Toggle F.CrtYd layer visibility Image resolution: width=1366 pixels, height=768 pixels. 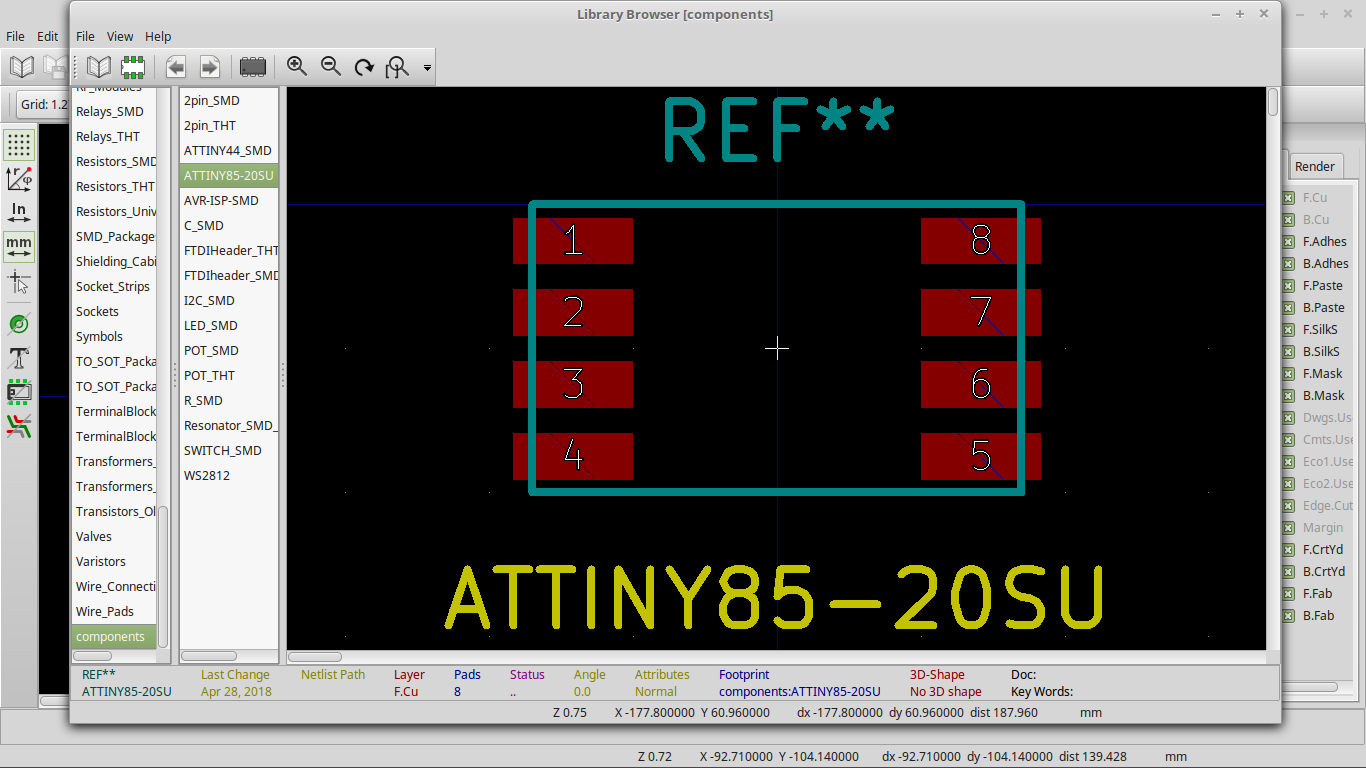click(x=1289, y=550)
